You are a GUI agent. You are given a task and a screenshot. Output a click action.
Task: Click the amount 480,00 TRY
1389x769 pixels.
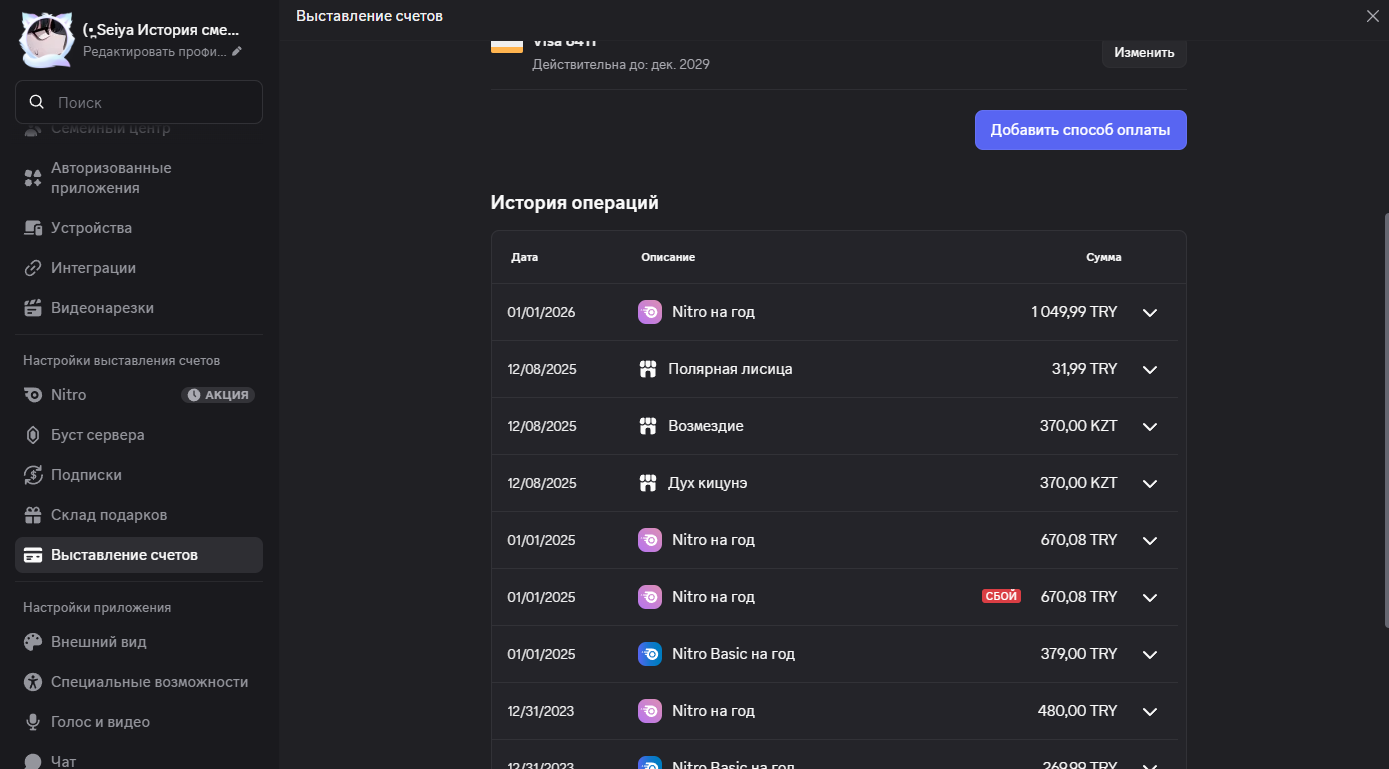[1078, 711]
